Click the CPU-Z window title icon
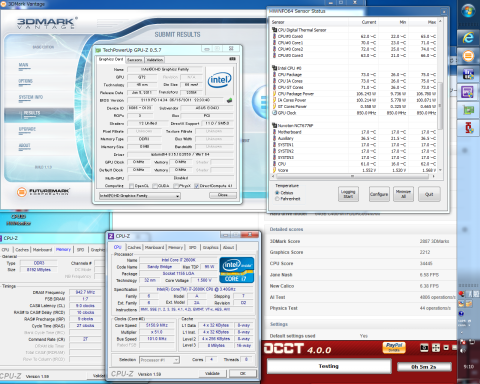 (x=111, y=236)
